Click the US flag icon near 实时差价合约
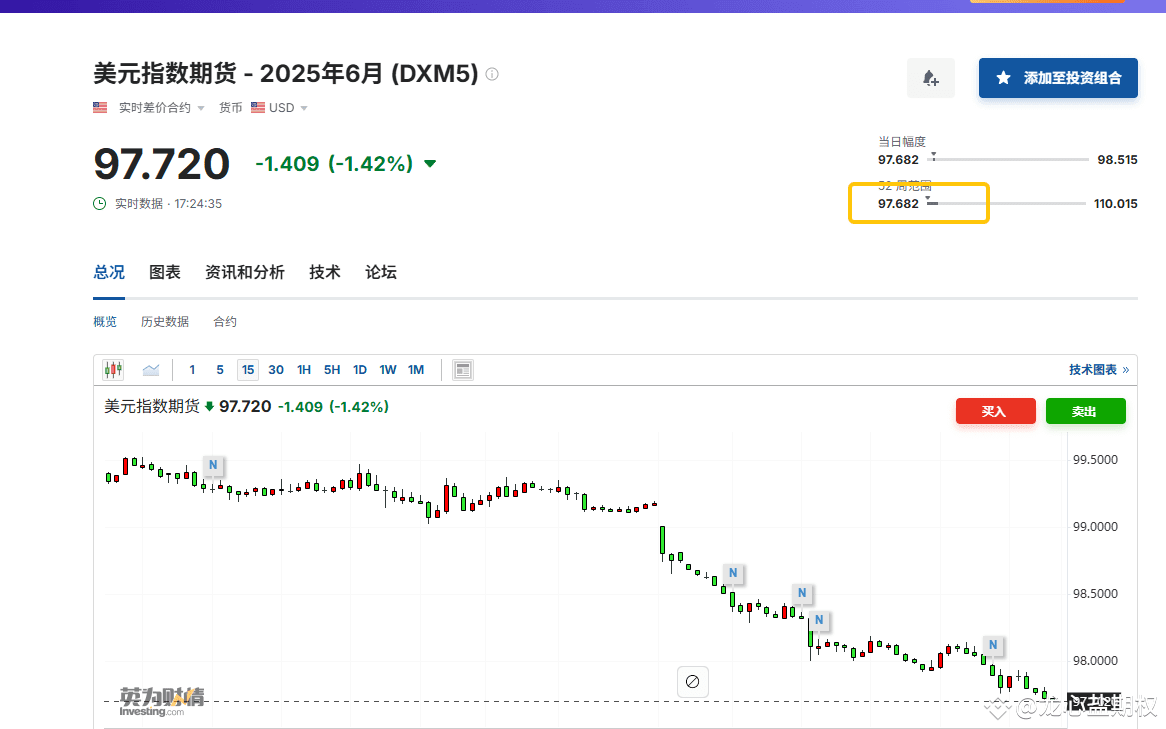The width and height of the screenshot is (1166, 729). coord(99,107)
